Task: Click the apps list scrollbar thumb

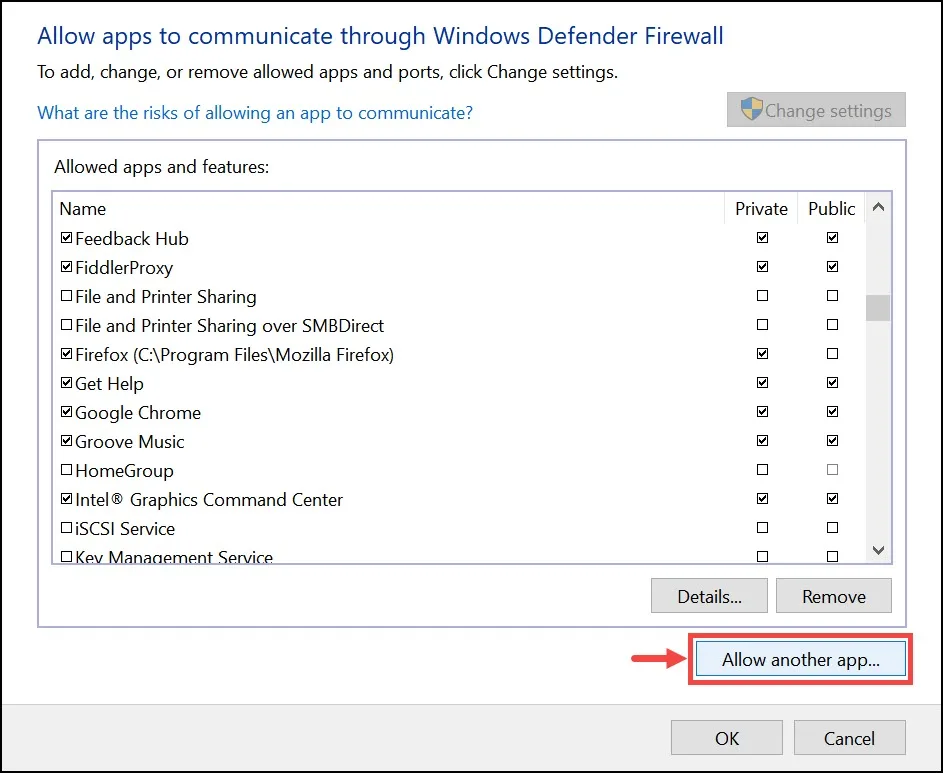Action: tap(878, 308)
